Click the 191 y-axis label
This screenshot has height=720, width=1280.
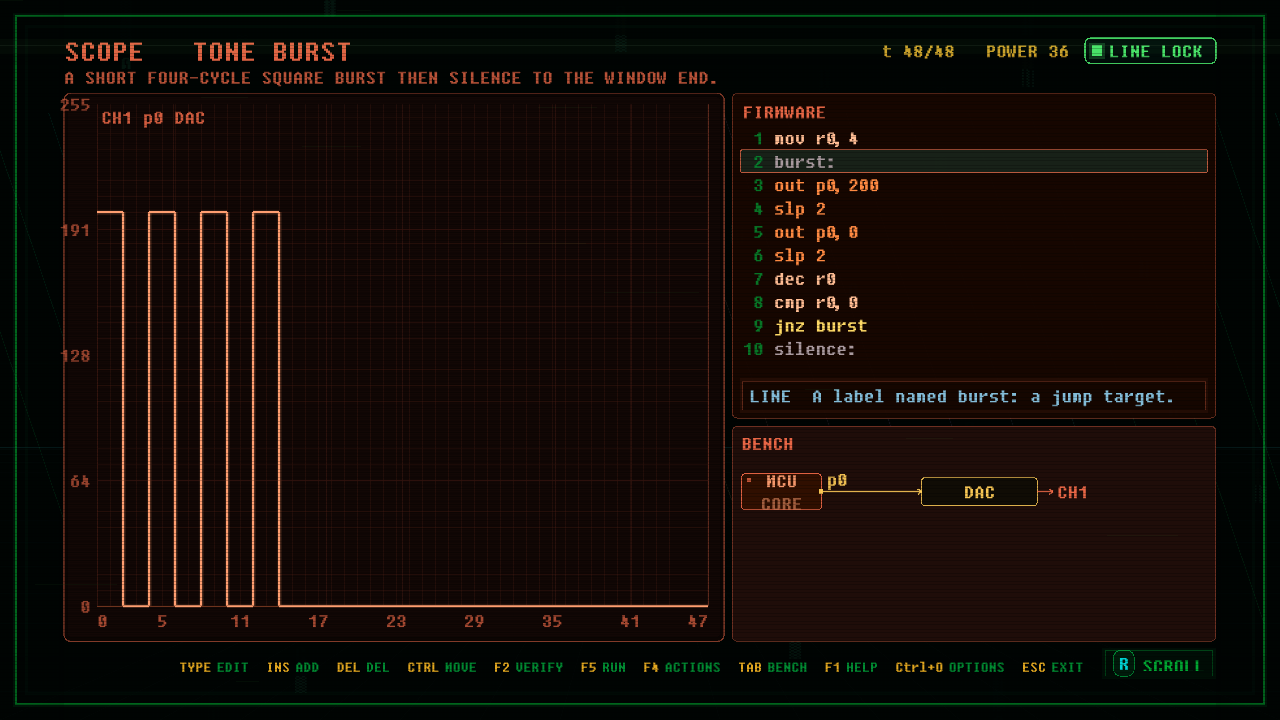(76, 230)
